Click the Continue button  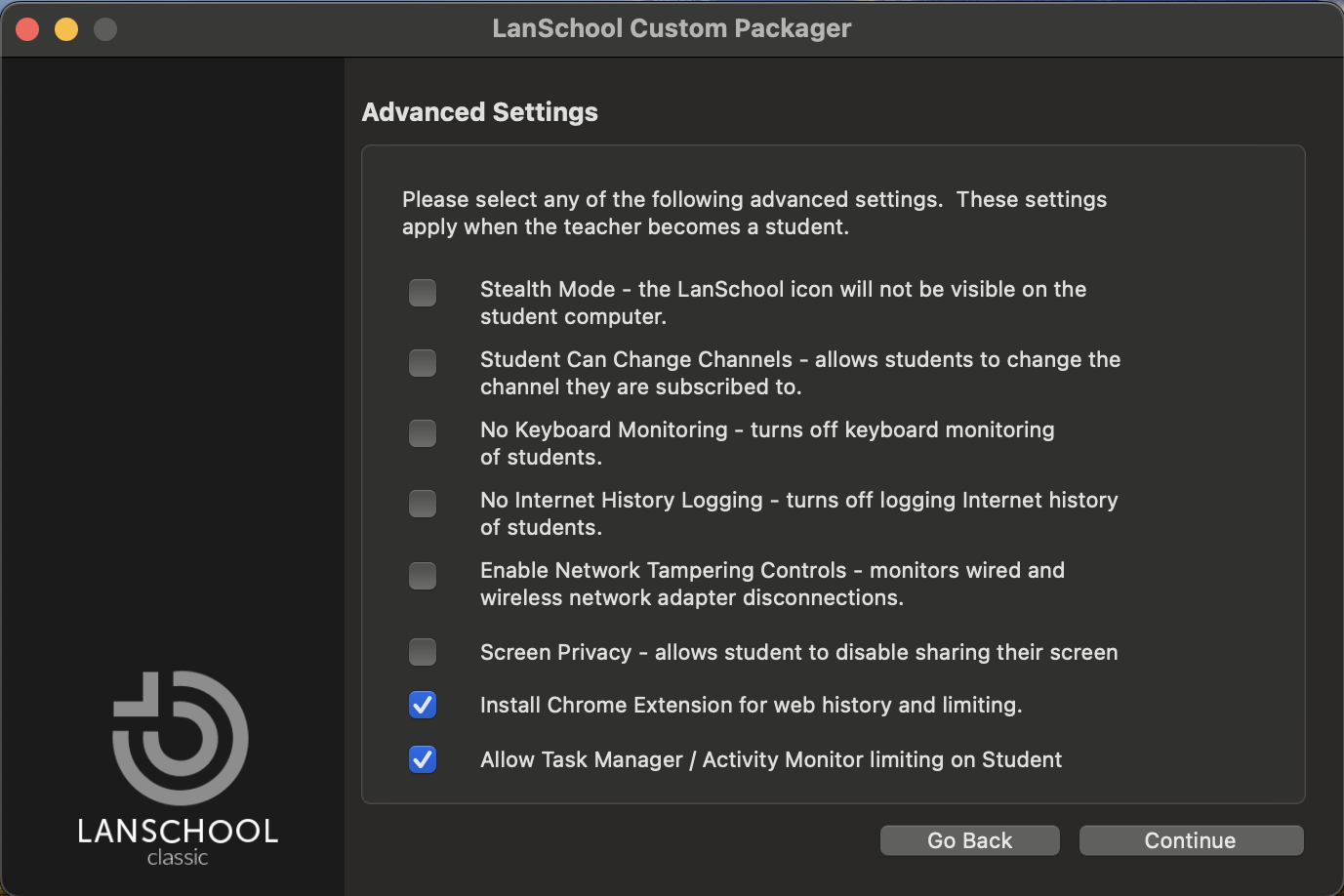1191,840
